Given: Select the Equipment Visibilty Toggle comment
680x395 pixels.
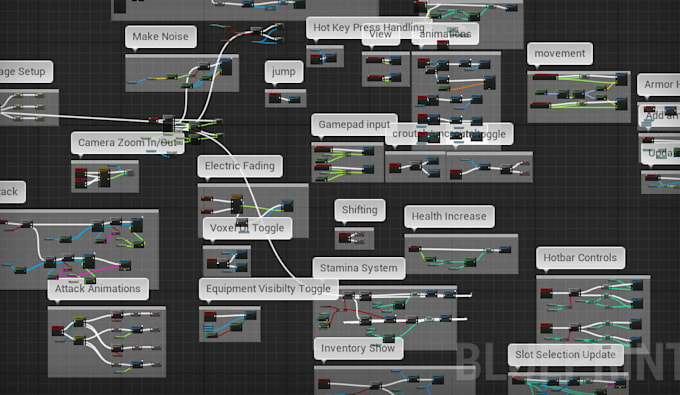Looking at the screenshot, I should 268,289.
